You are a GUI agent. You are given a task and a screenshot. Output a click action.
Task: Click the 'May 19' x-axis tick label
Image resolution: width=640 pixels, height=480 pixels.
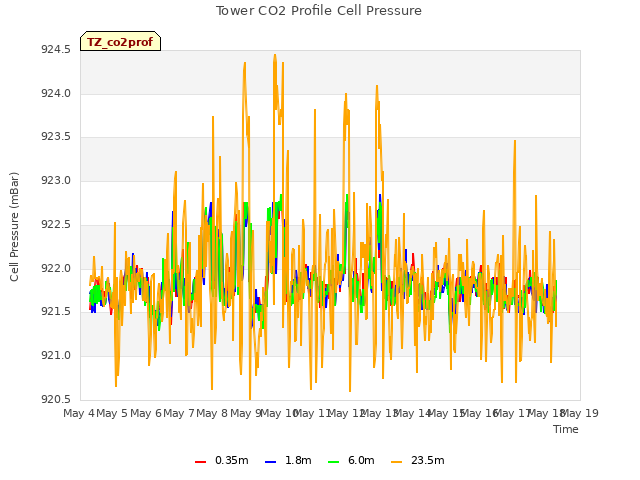coord(580,413)
